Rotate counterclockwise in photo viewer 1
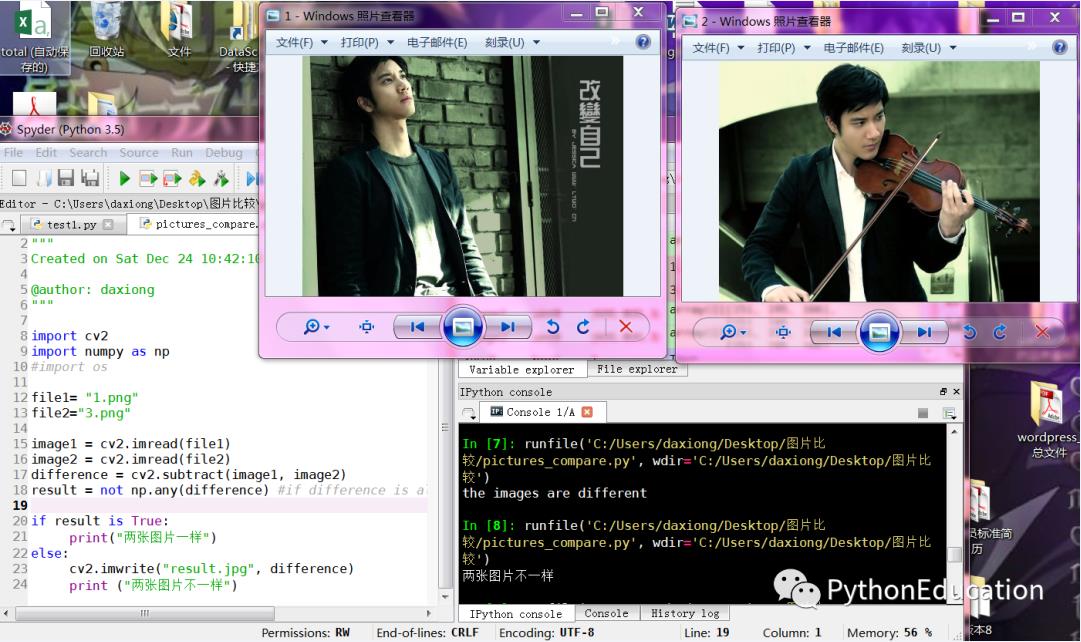This screenshot has height=642, width=1081. [552, 327]
